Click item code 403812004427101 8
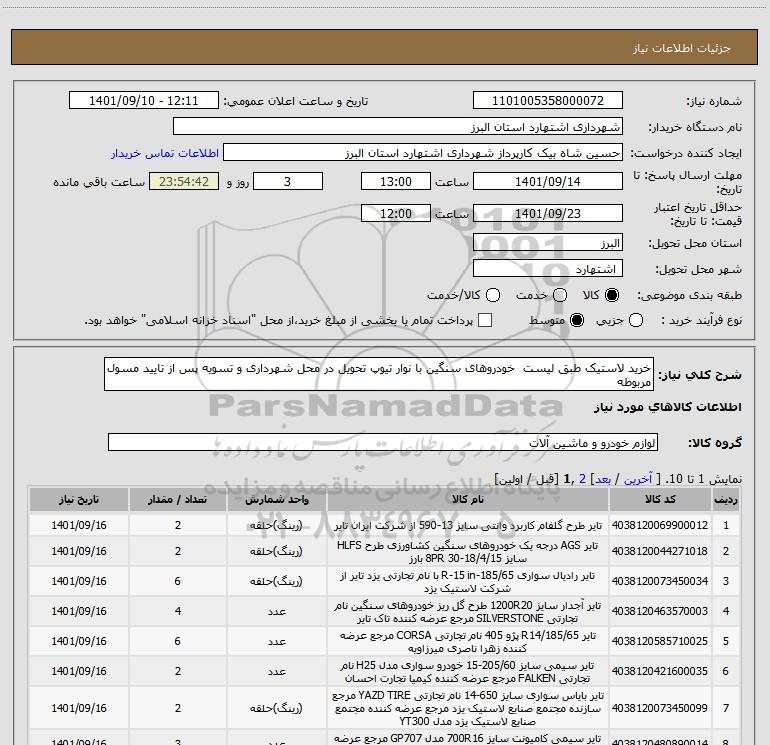 (660, 551)
